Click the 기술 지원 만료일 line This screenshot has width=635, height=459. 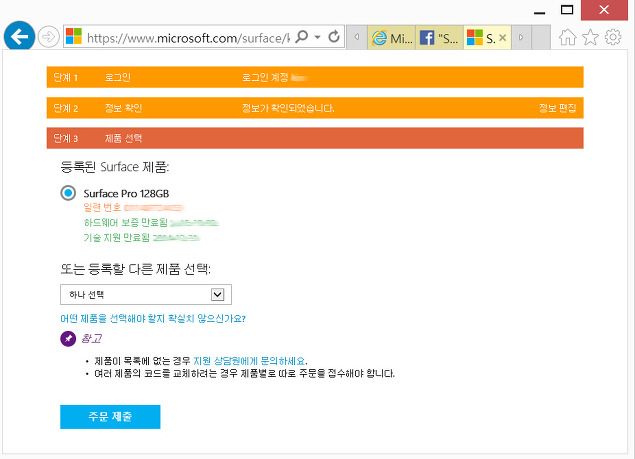141,237
